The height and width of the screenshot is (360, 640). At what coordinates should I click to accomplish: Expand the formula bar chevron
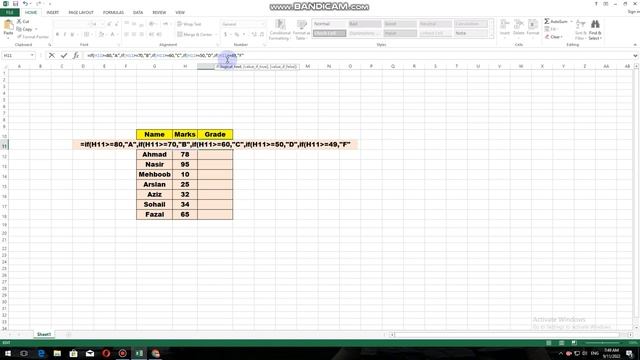click(635, 56)
